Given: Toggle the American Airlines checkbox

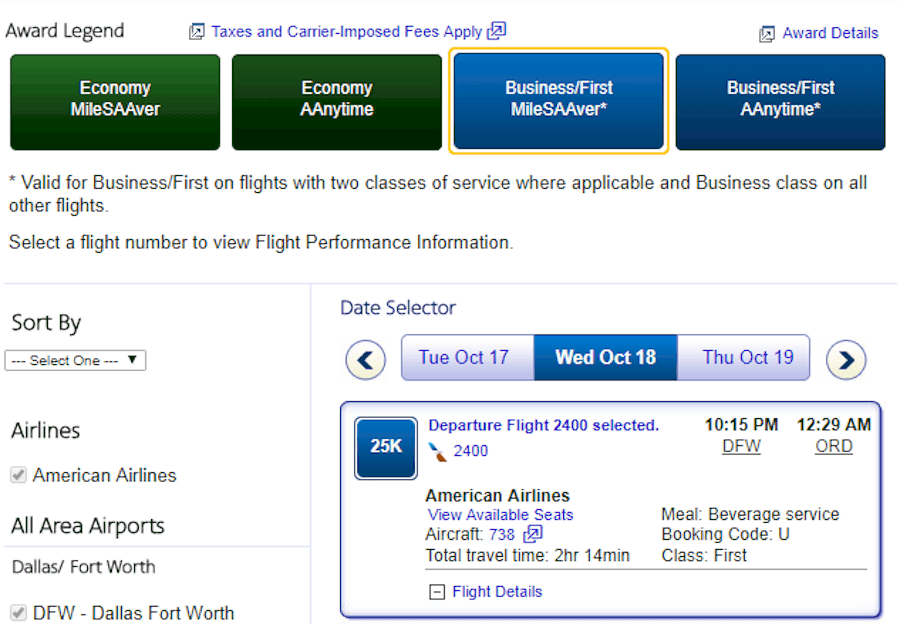Looking at the screenshot, I should tap(19, 475).
